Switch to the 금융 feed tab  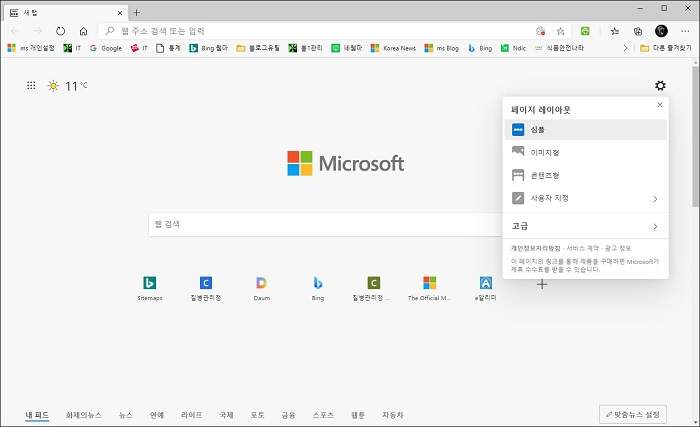[288, 415]
